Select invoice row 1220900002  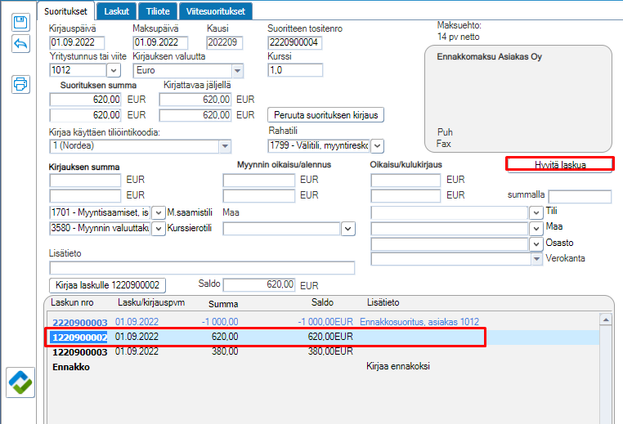coord(323,337)
